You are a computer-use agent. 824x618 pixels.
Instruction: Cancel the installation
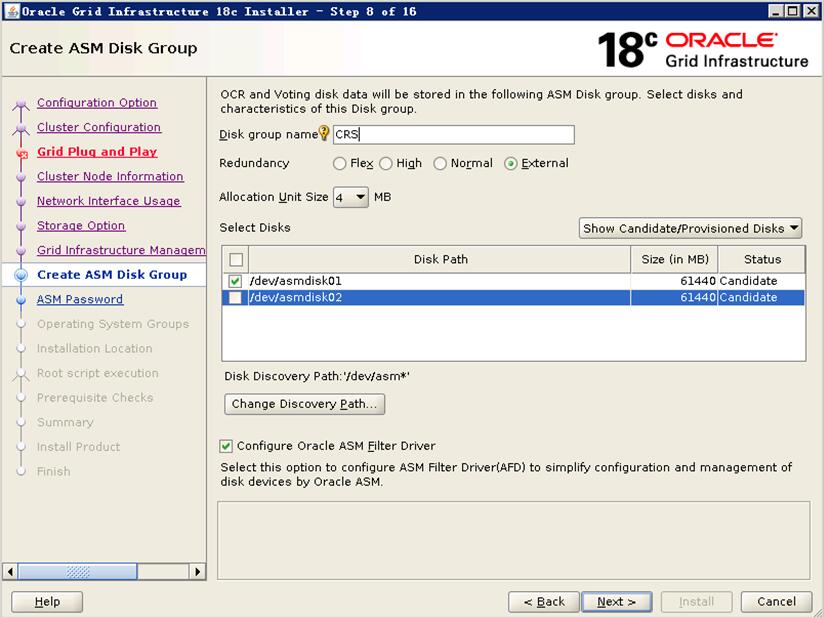pos(776,602)
